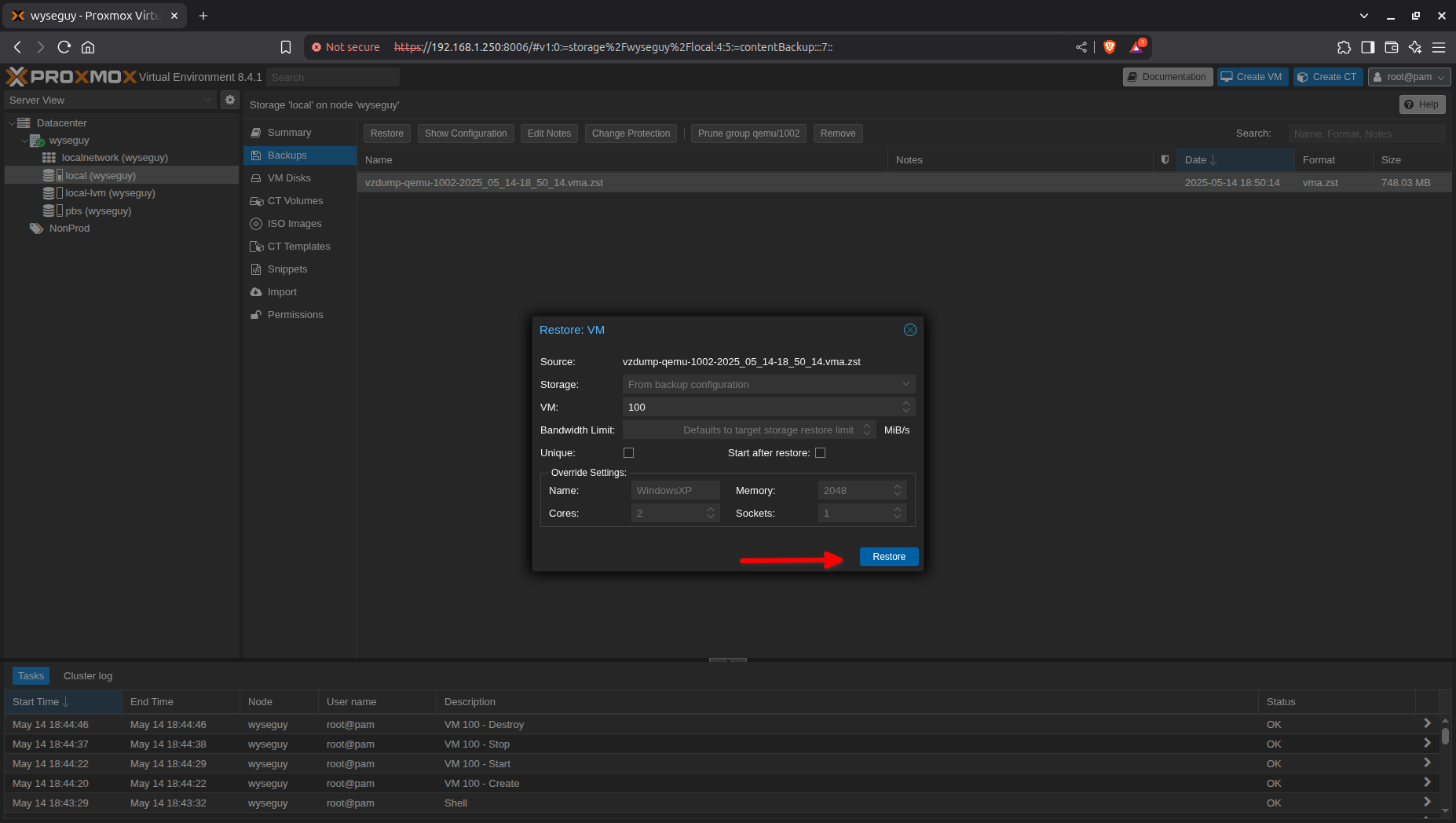Open Snippets section
Image resolution: width=1456 pixels, height=823 pixels.
pos(300,269)
